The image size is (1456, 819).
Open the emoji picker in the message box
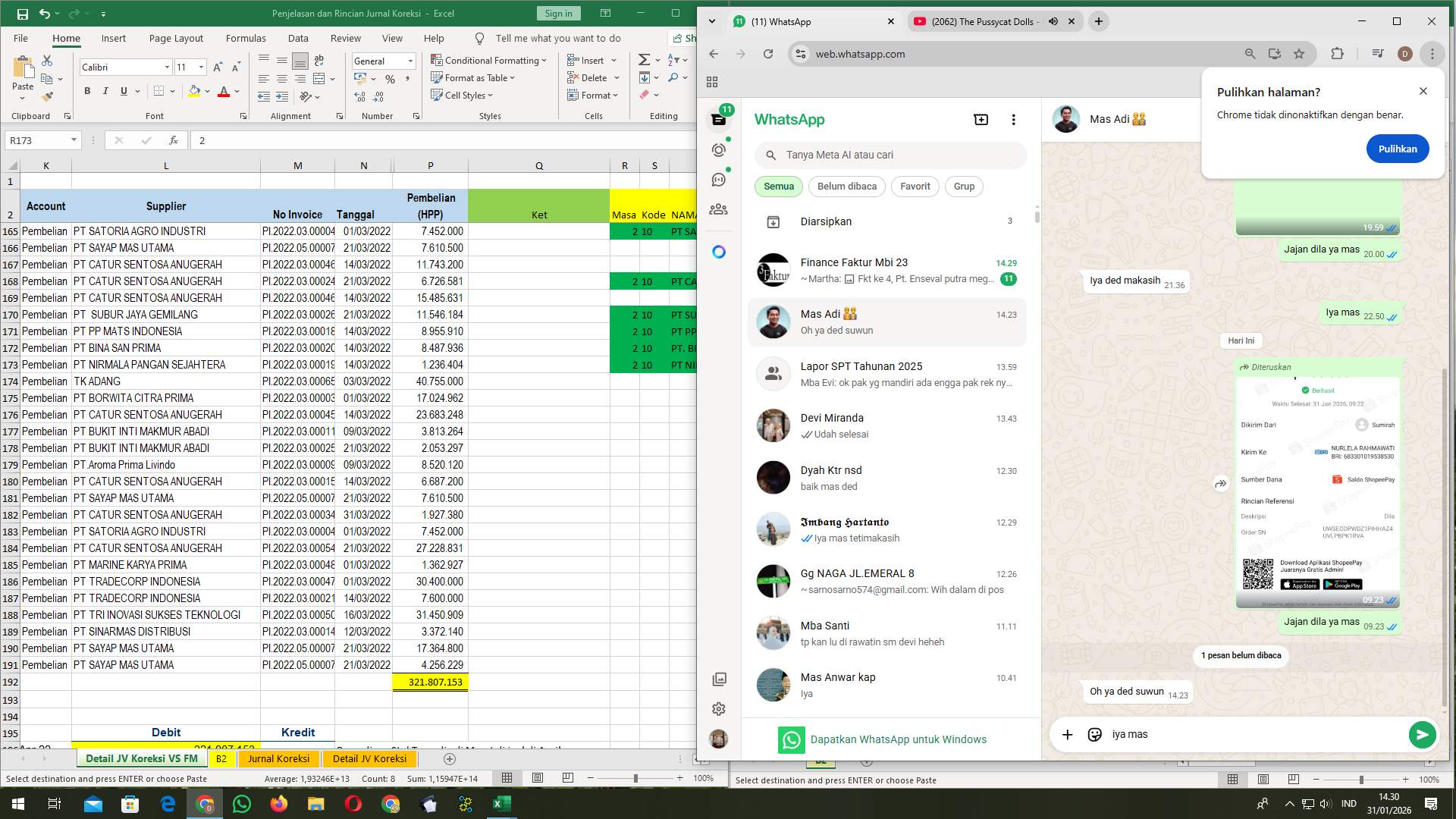click(1094, 734)
